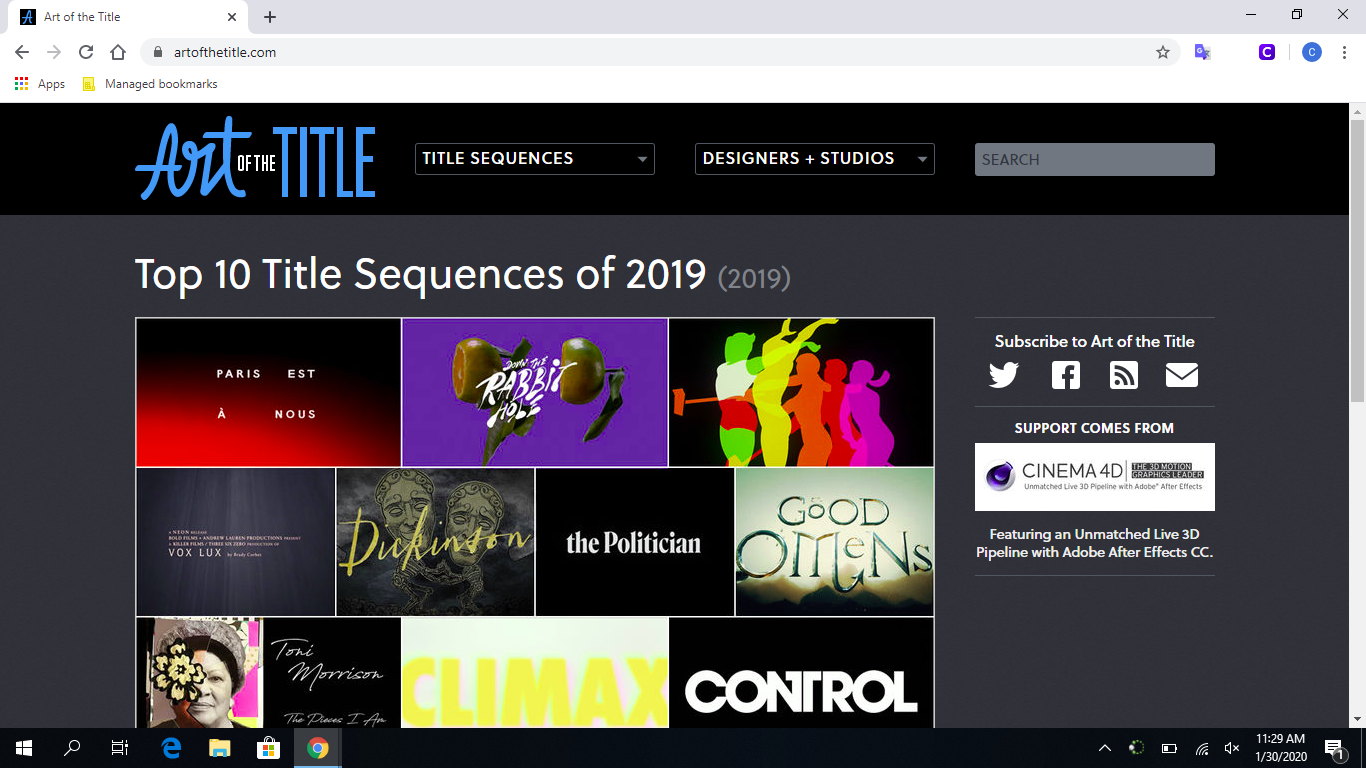Click the taskbar clock showing 11:29 AM
The image size is (1366, 768).
(x=1279, y=748)
